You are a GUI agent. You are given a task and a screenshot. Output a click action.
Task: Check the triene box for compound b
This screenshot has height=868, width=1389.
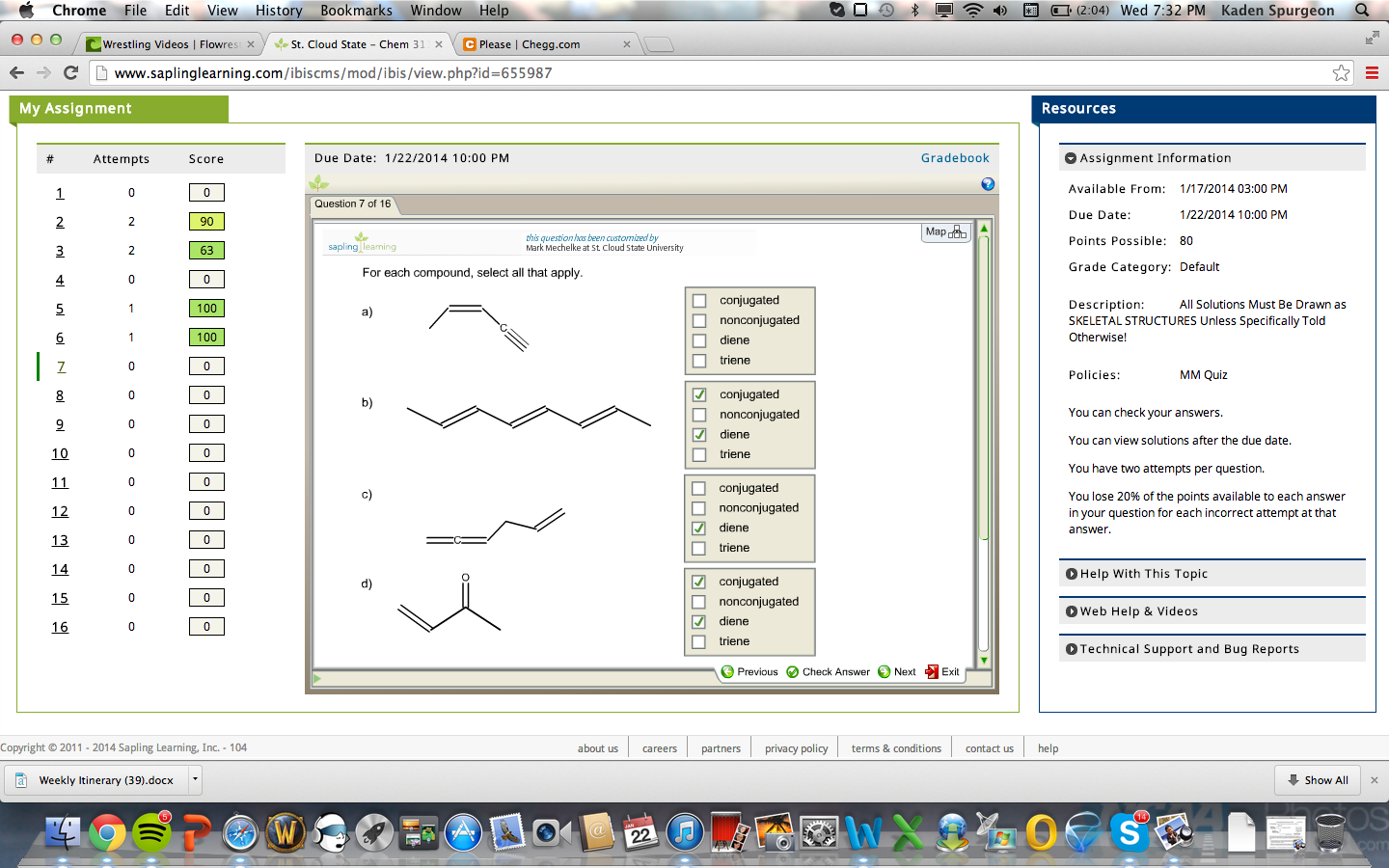click(x=699, y=453)
